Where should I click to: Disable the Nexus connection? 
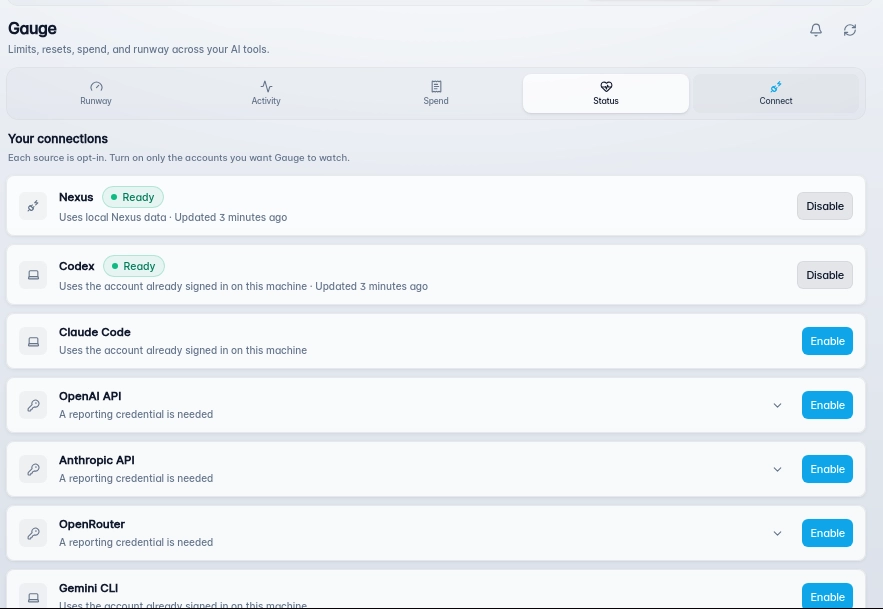[x=825, y=206]
